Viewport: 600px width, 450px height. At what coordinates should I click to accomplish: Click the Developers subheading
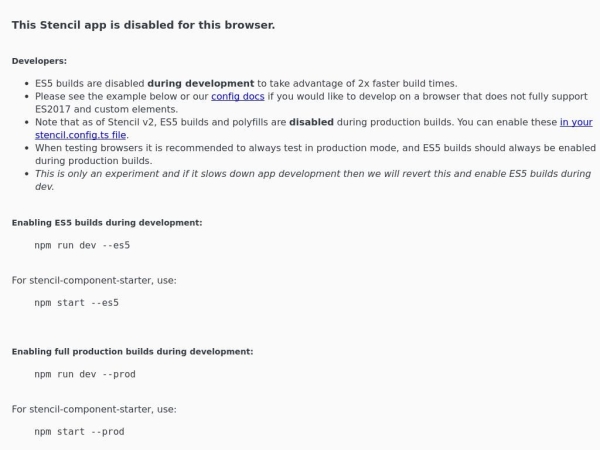pos(39,61)
